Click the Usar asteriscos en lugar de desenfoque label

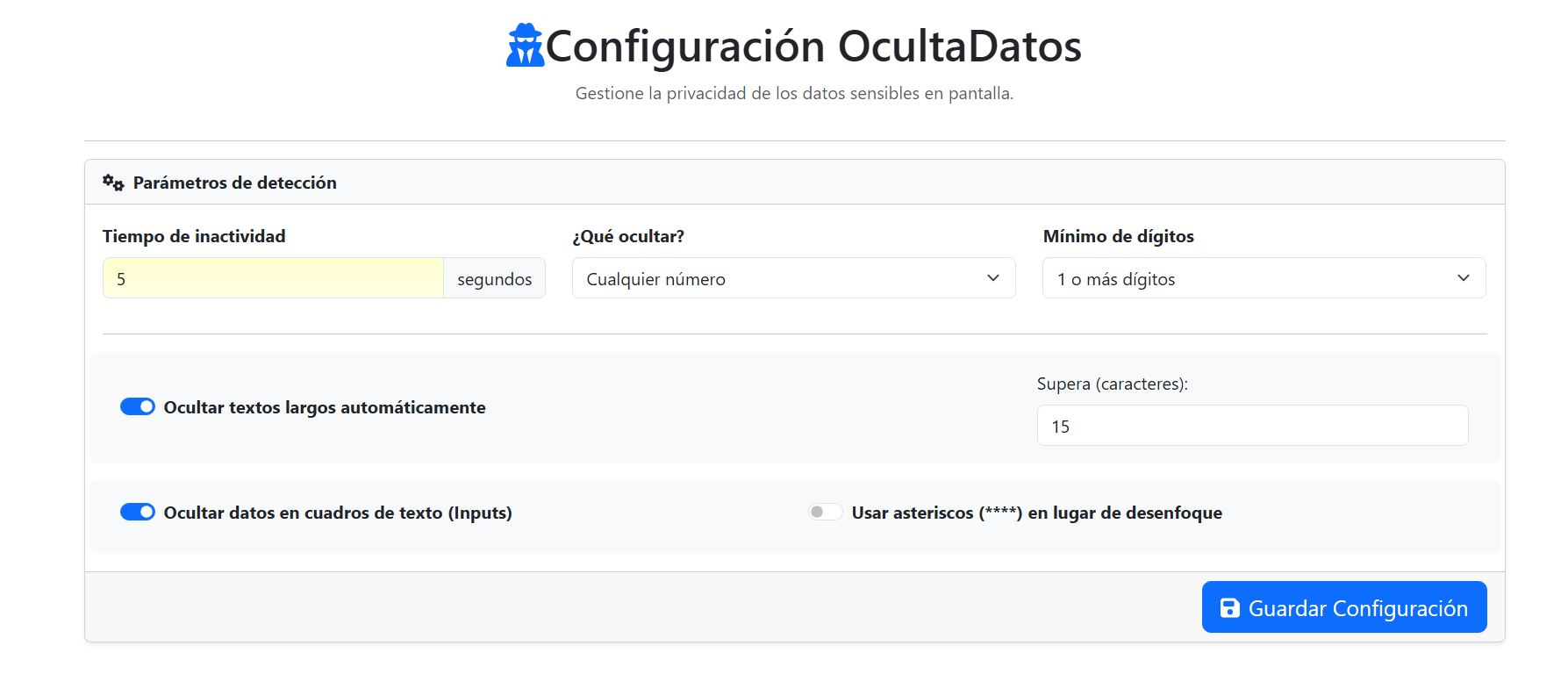tap(1036, 513)
